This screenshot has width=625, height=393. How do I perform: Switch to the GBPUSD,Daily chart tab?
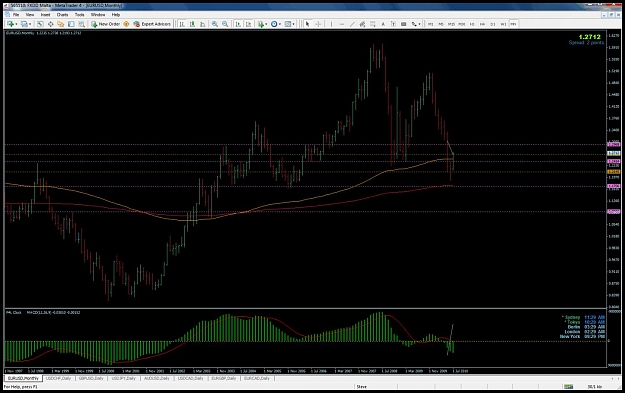91,378
